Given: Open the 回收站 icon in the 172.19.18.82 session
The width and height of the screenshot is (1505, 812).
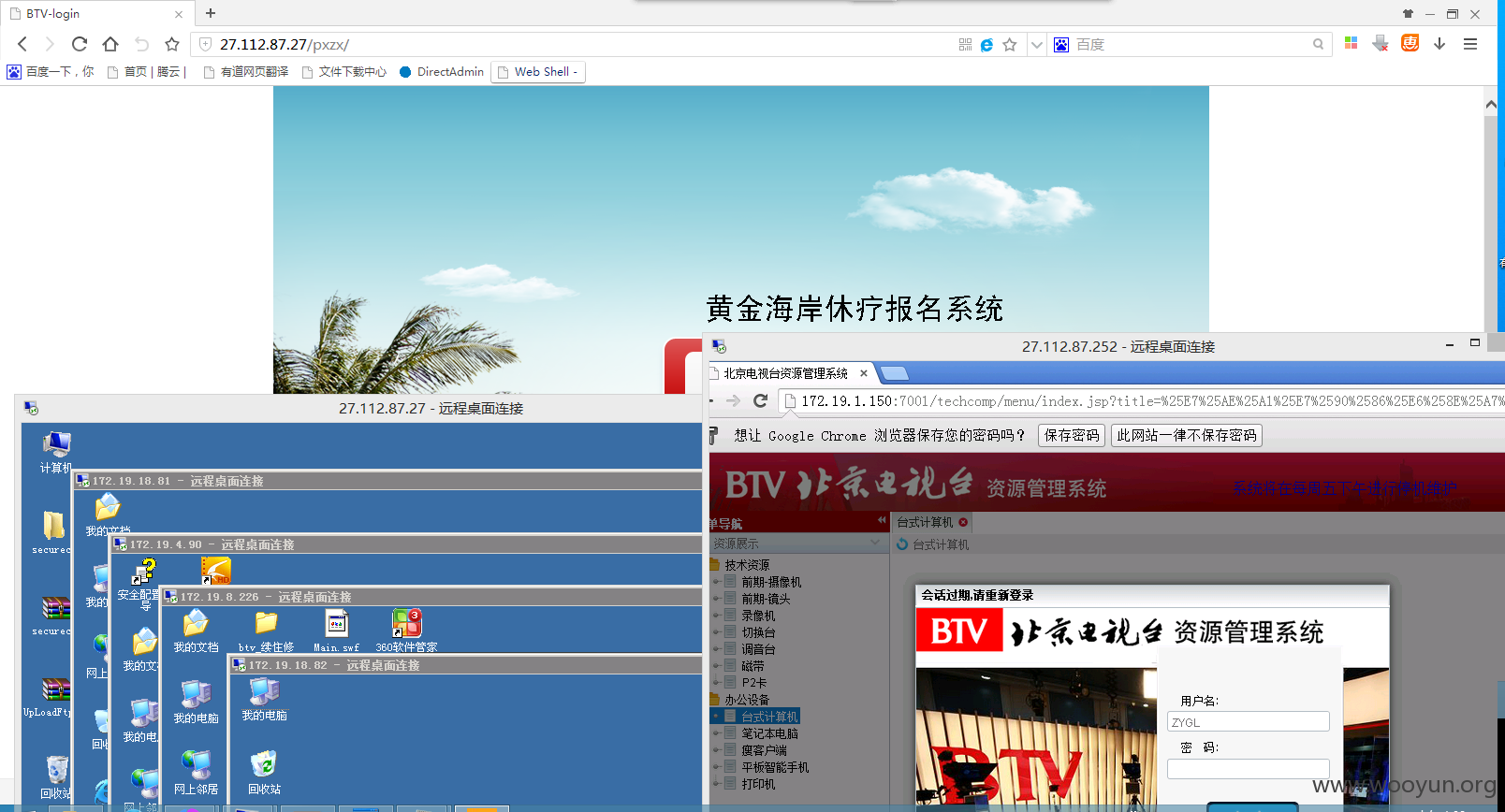Looking at the screenshot, I should [x=265, y=772].
